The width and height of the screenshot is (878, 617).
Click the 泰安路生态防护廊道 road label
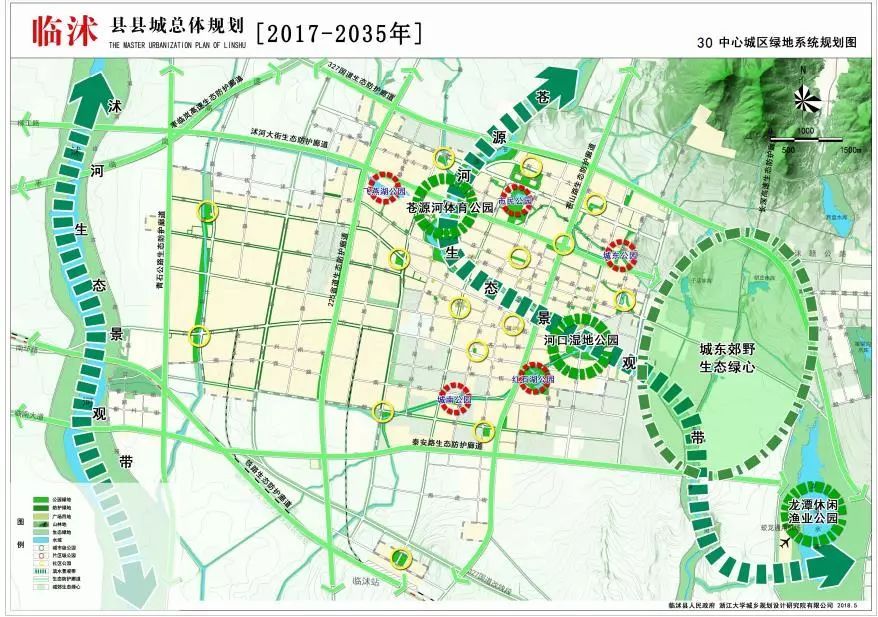click(447, 443)
